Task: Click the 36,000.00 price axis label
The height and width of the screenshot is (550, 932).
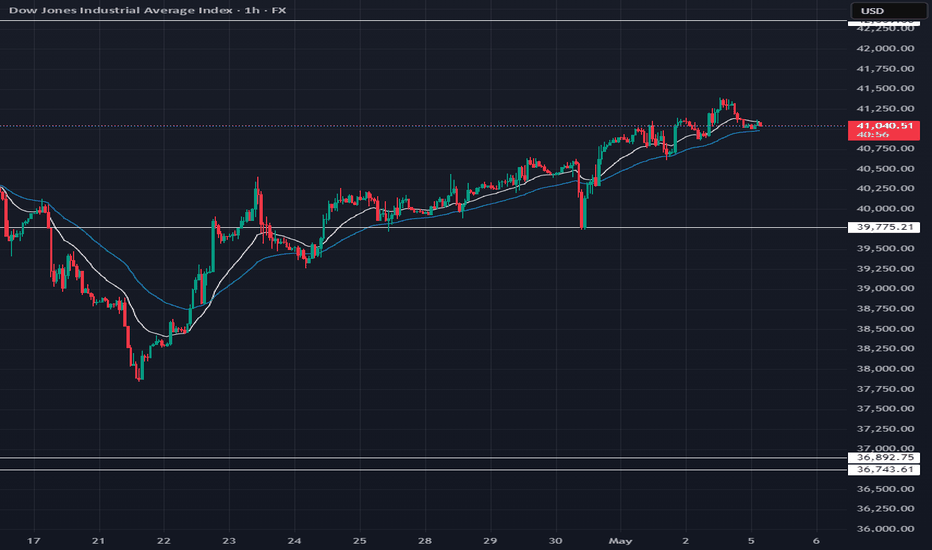Action: (x=885, y=528)
